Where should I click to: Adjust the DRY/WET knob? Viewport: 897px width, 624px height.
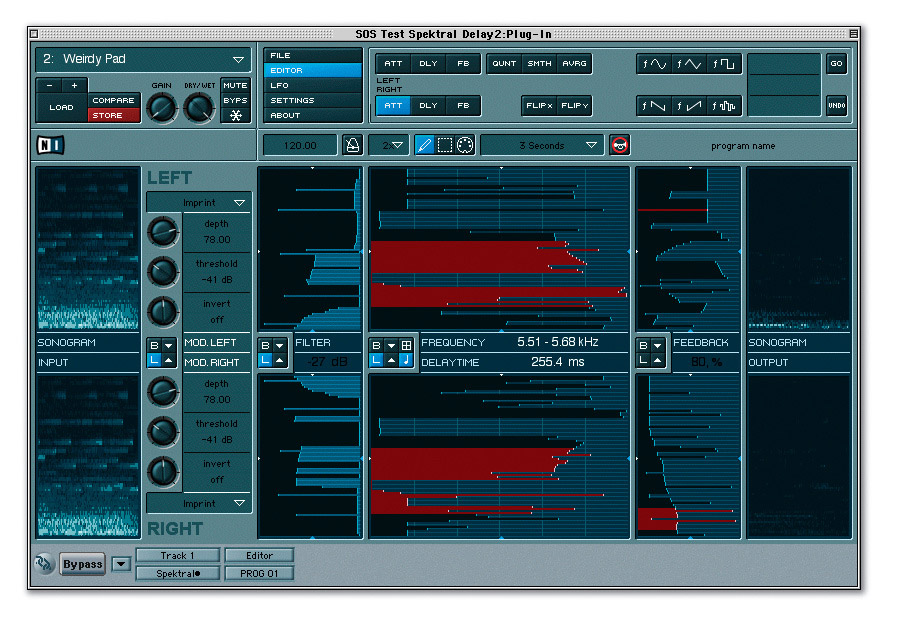(x=197, y=109)
